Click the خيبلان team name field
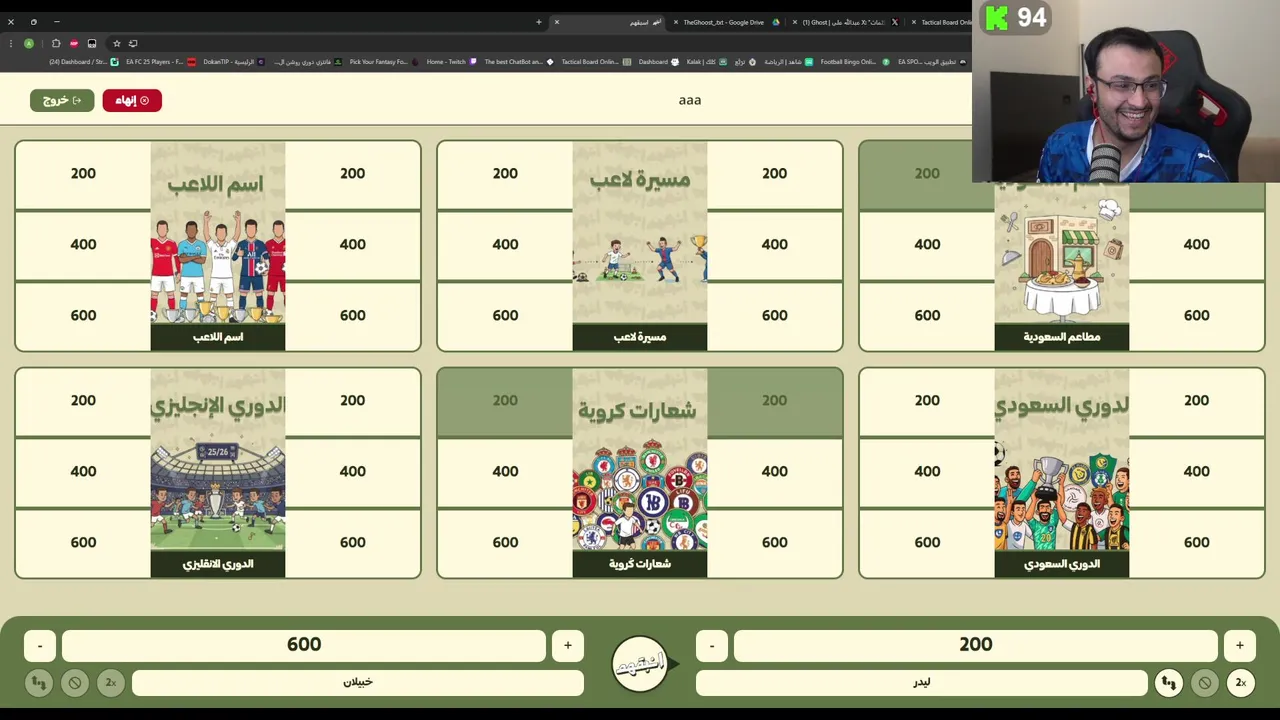 (358, 683)
